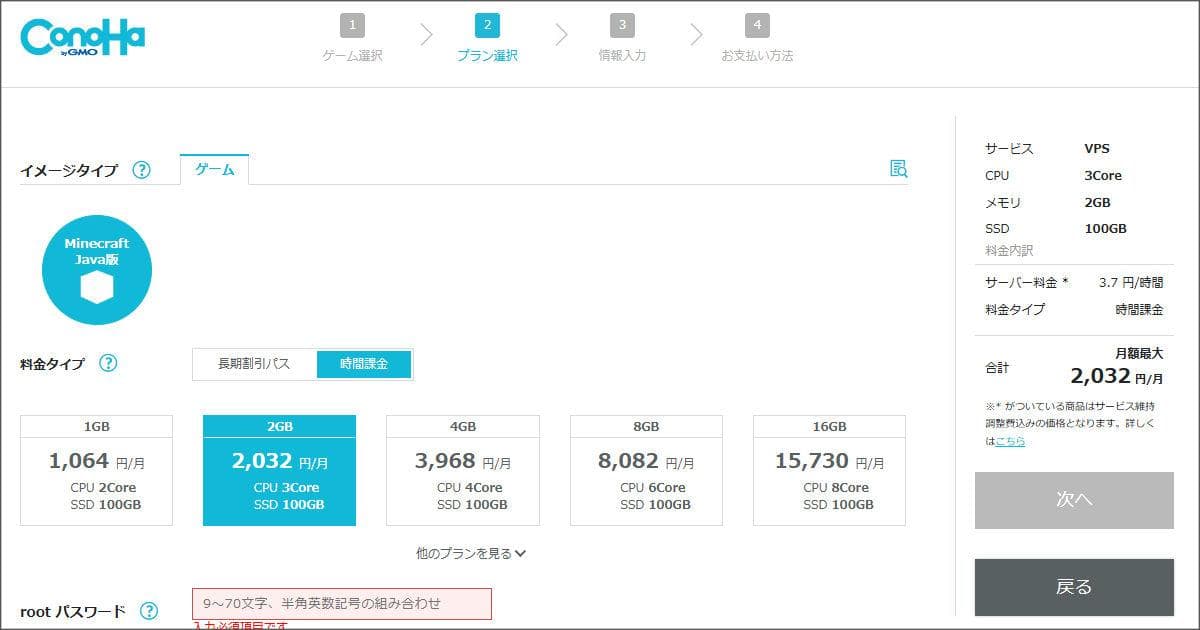The width and height of the screenshot is (1200, 630).
Task: Click the 合計 2,032 円/月 total amount
Action: pos(1116,376)
